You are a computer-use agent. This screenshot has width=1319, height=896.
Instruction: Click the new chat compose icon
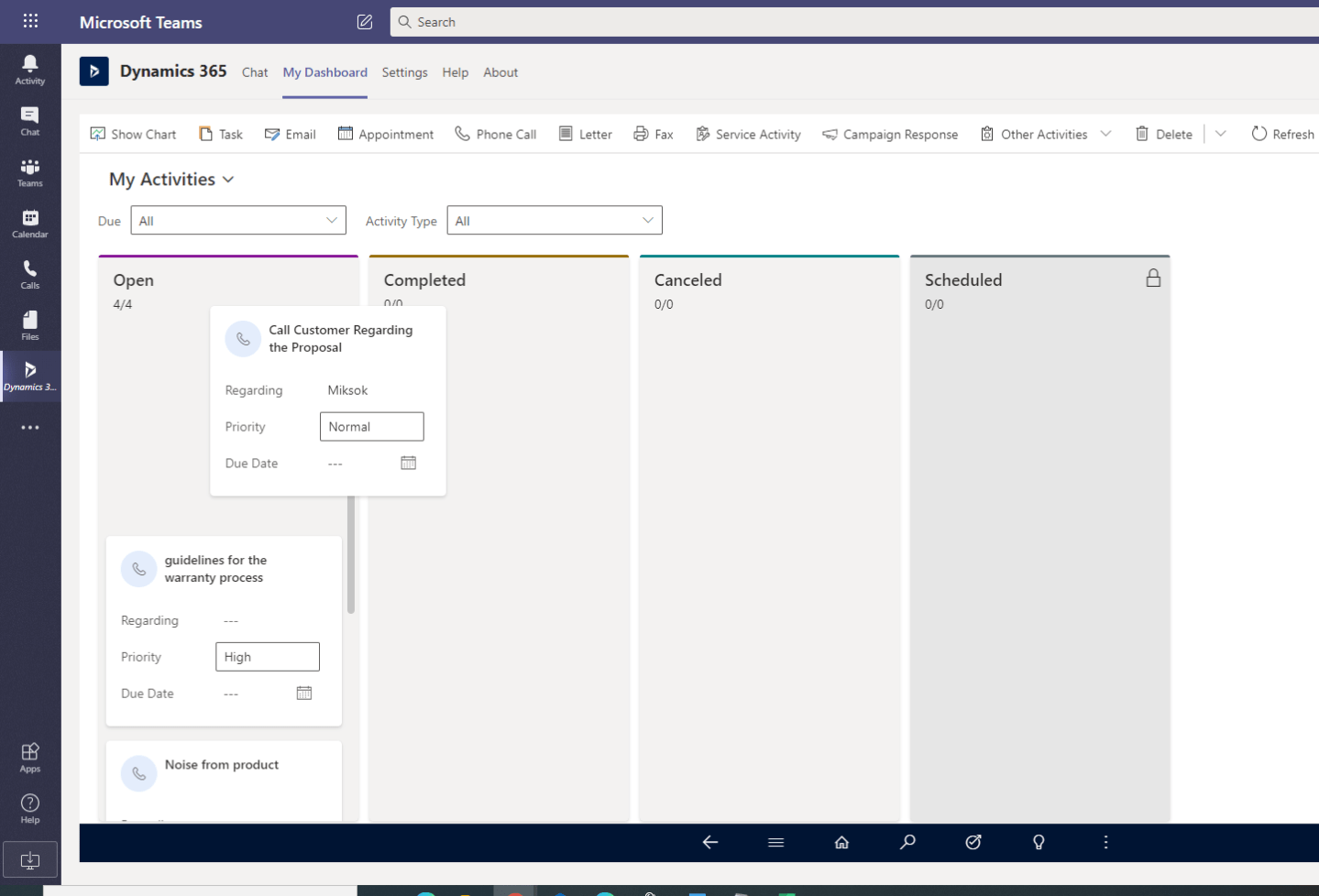point(364,22)
